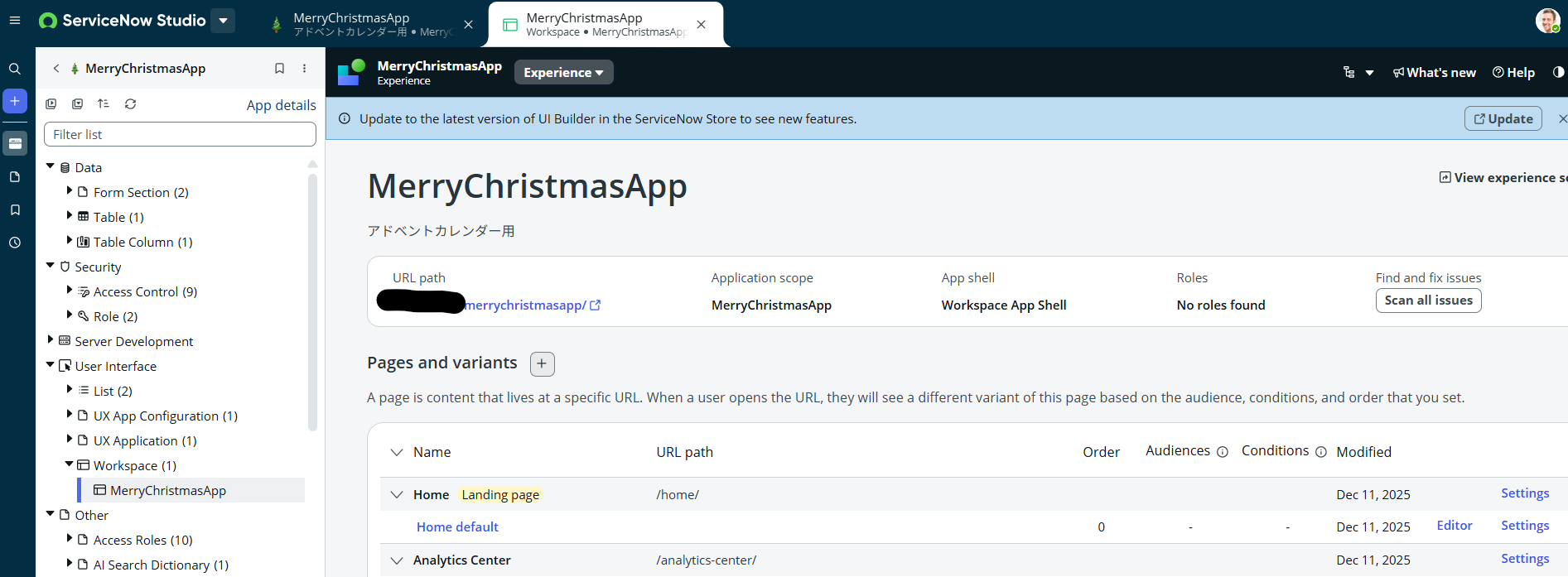Click Scan all issues button
1568x577 pixels.
tap(1429, 301)
